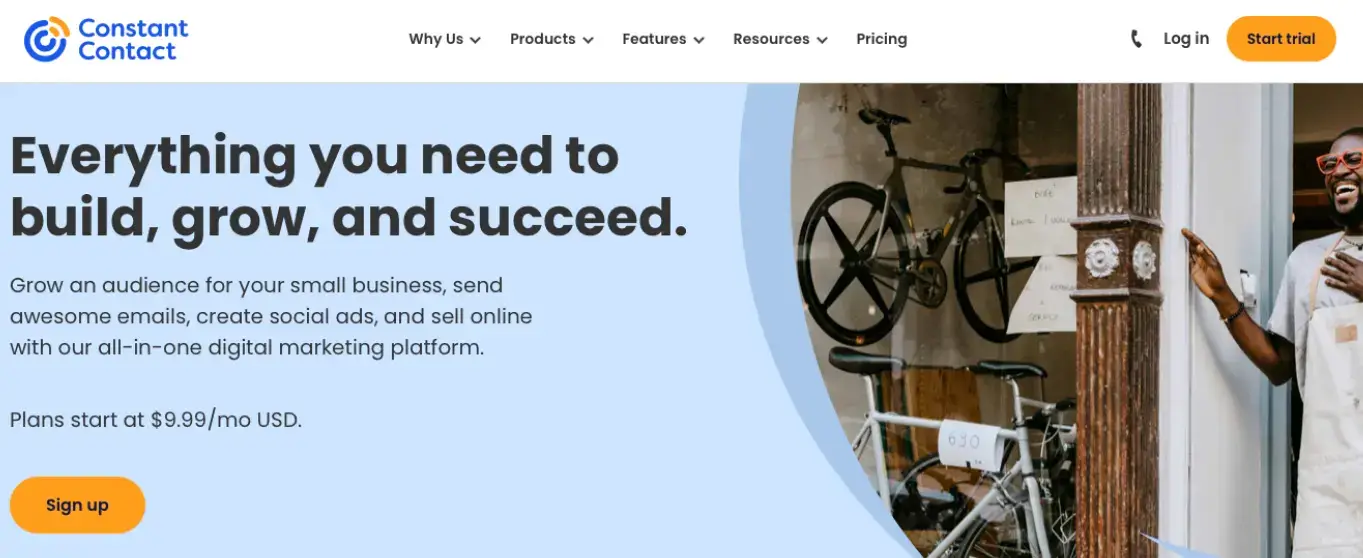
Task: Click the phone contact icon
Action: point(1136,39)
